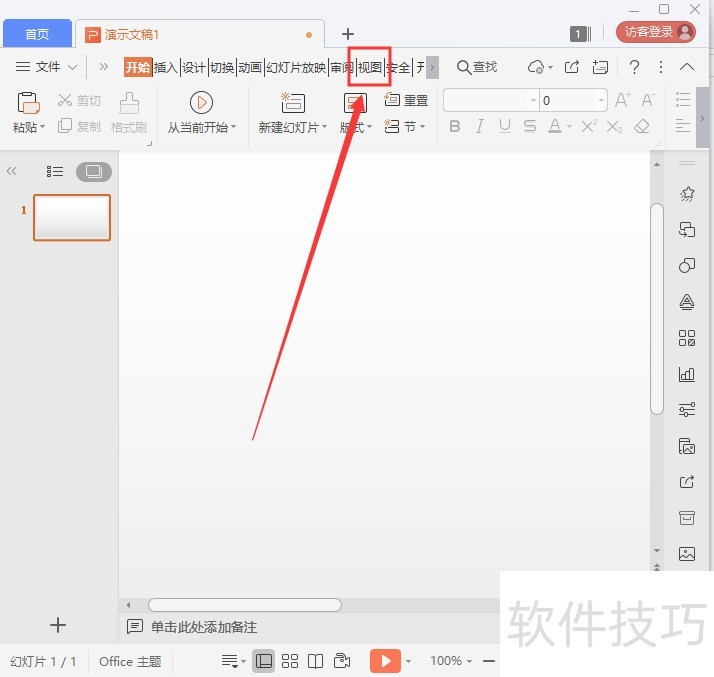Switch to the 插入 (Insert) tab
714x677 pixels.
pos(165,67)
